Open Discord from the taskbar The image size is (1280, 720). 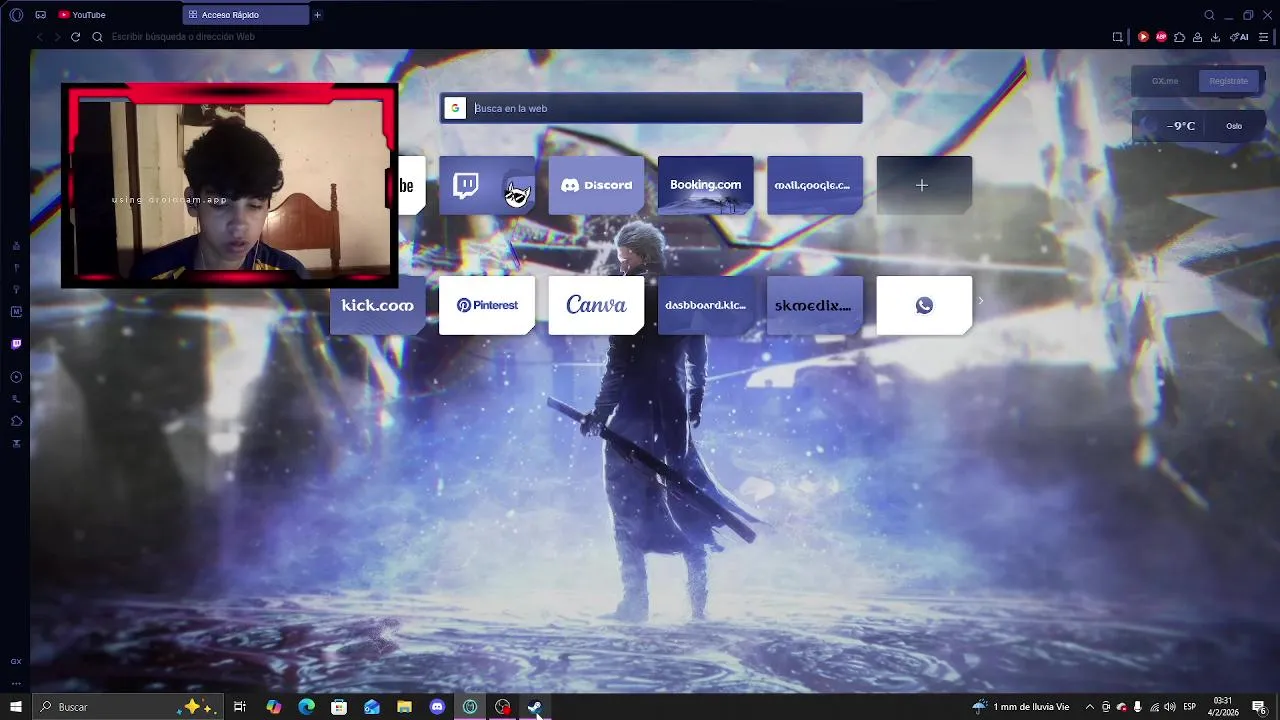tap(437, 707)
